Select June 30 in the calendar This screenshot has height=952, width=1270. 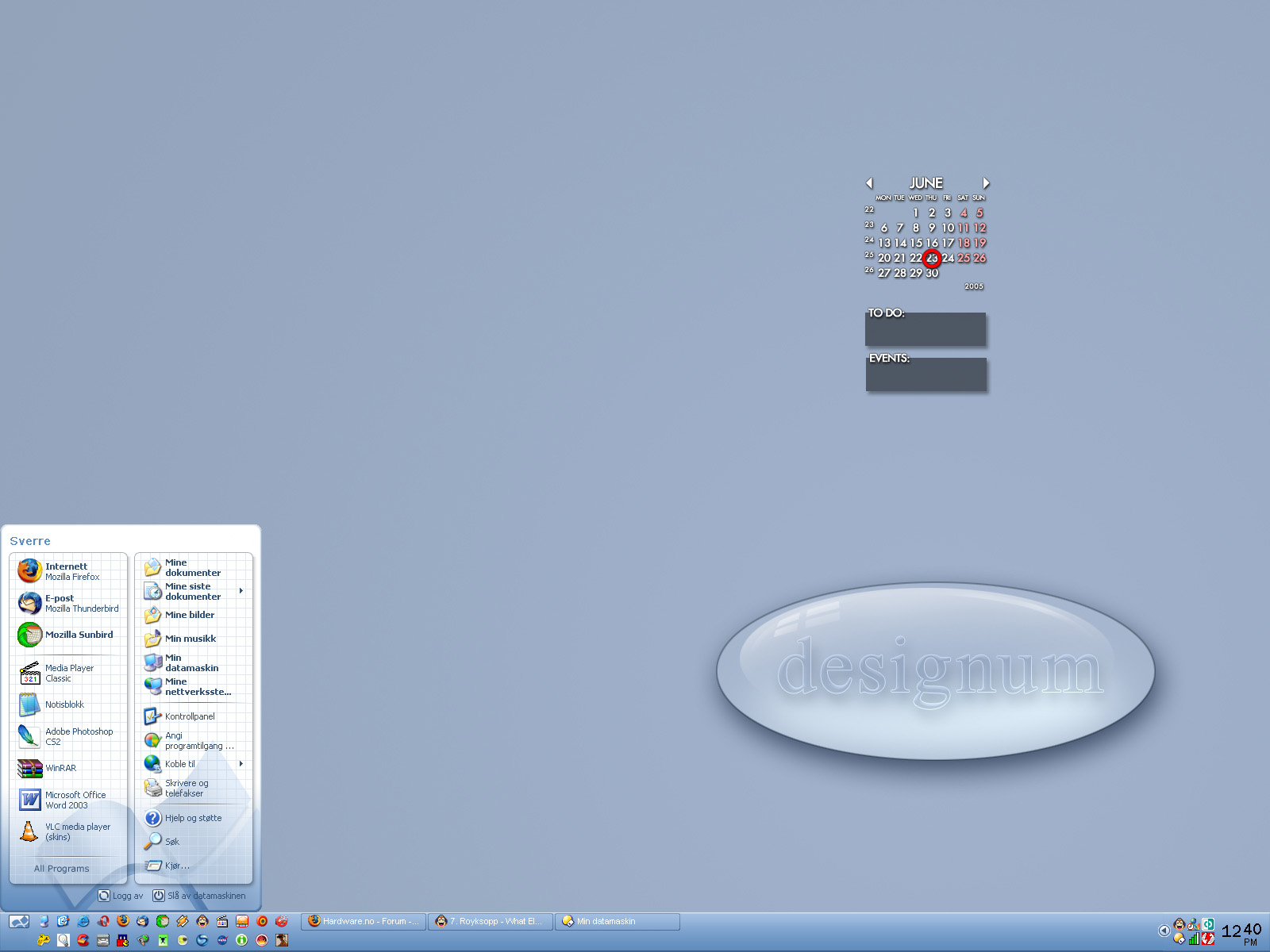(x=932, y=273)
